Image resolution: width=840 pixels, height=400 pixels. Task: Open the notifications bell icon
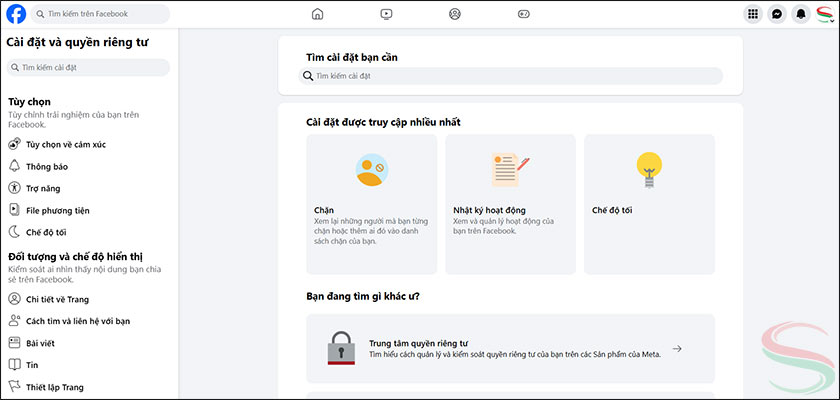801,14
